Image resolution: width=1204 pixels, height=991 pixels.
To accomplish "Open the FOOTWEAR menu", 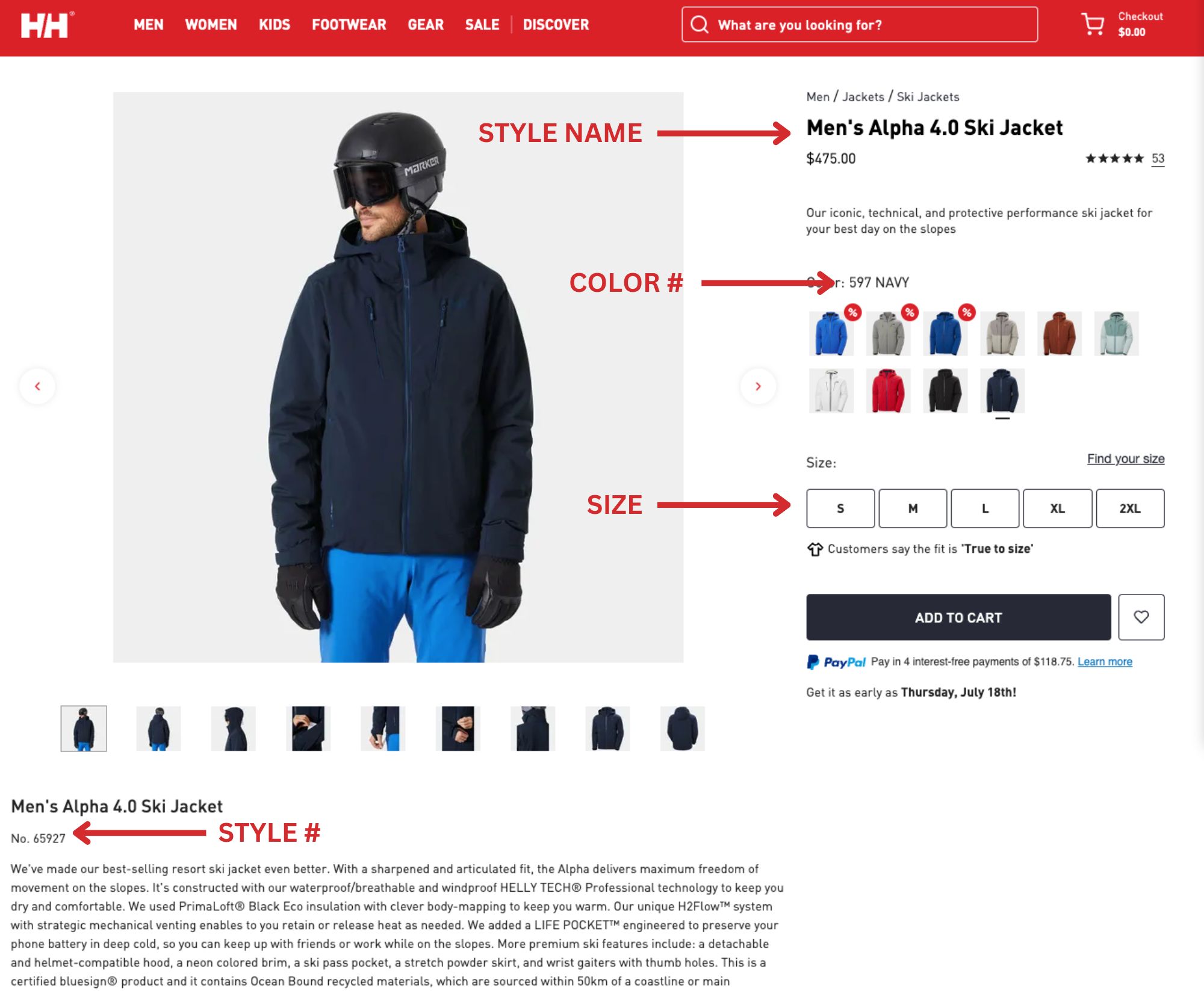I will click(349, 25).
